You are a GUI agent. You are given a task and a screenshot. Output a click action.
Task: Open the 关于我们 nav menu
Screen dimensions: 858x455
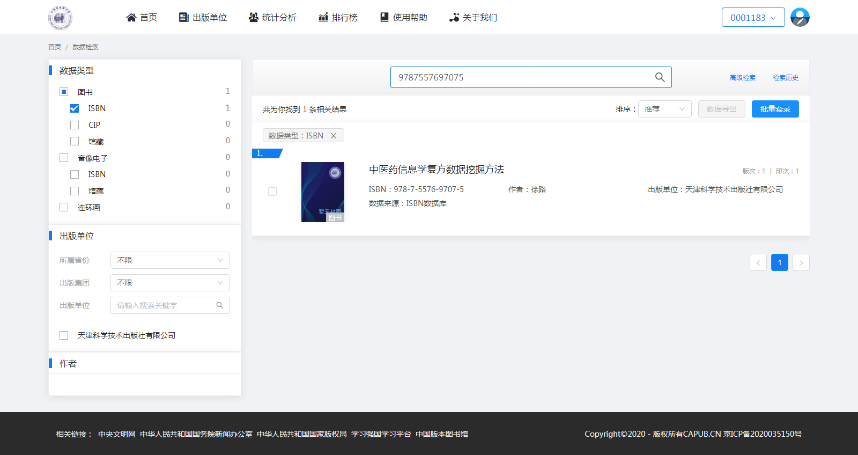point(473,18)
